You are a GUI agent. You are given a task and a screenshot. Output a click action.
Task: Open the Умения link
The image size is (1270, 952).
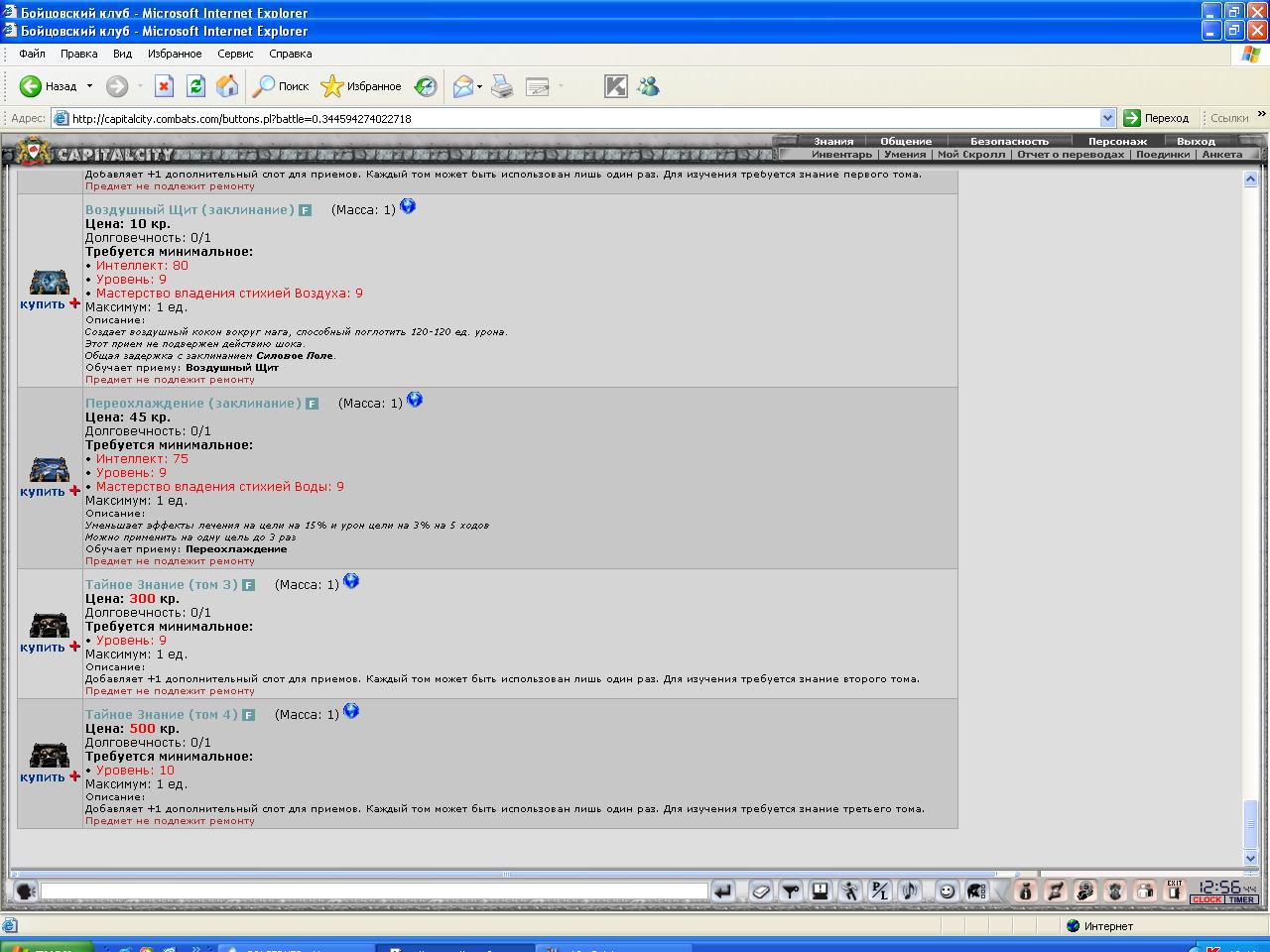[x=905, y=154]
